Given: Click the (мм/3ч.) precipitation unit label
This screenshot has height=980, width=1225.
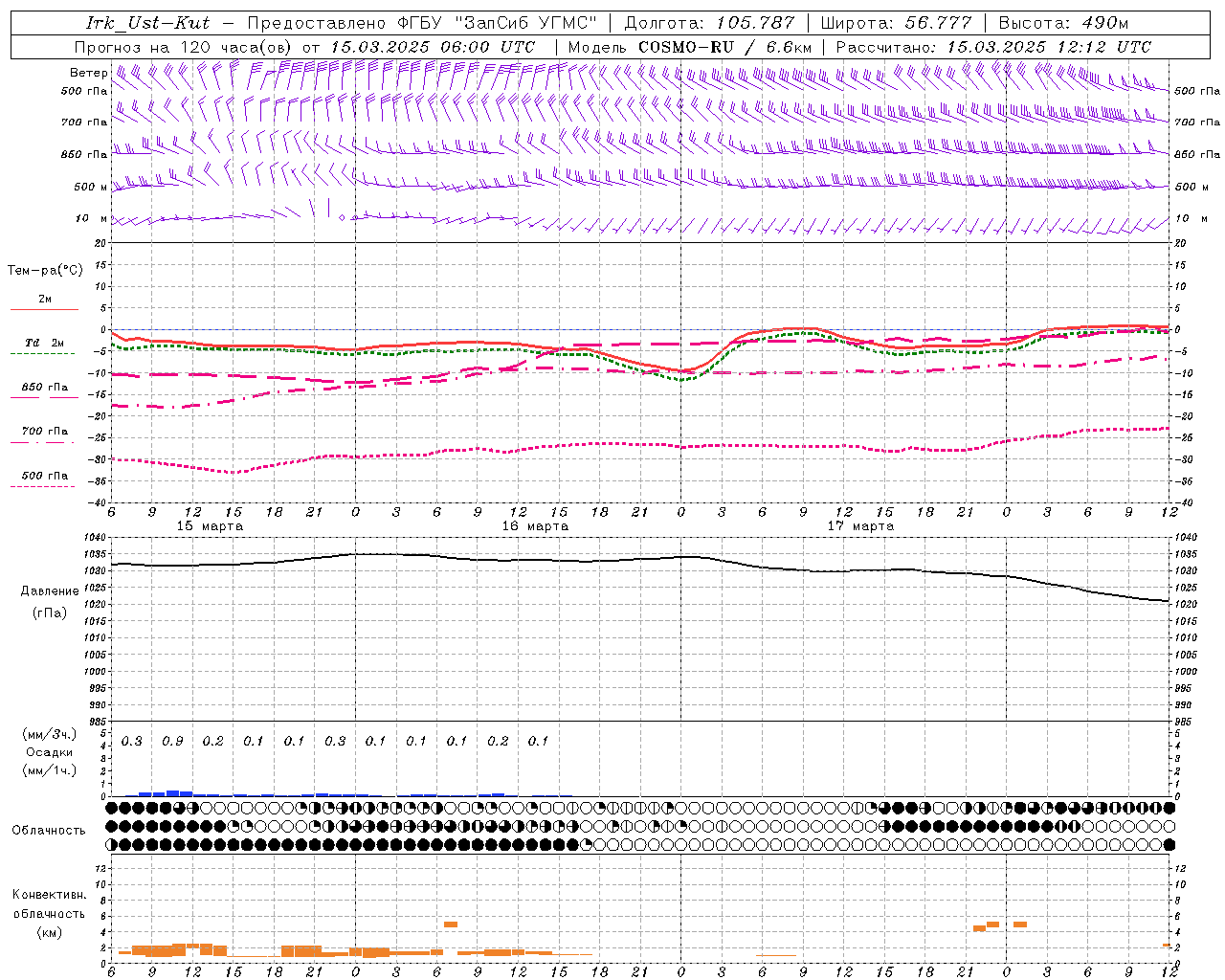Looking at the screenshot, I should tap(49, 735).
